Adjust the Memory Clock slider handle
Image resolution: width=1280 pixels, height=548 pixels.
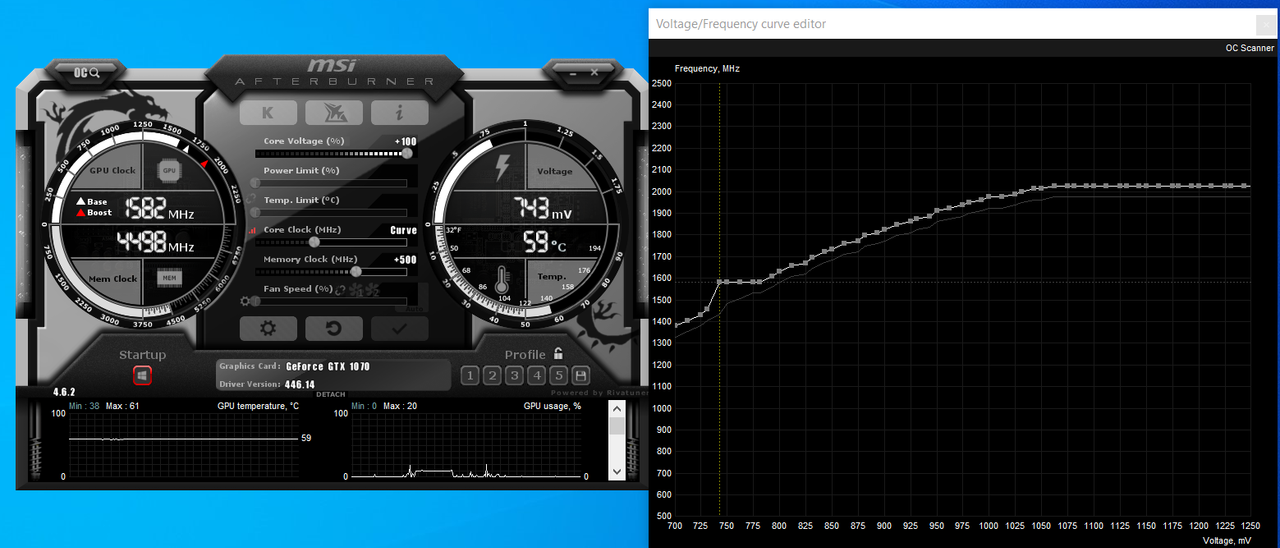tap(357, 271)
